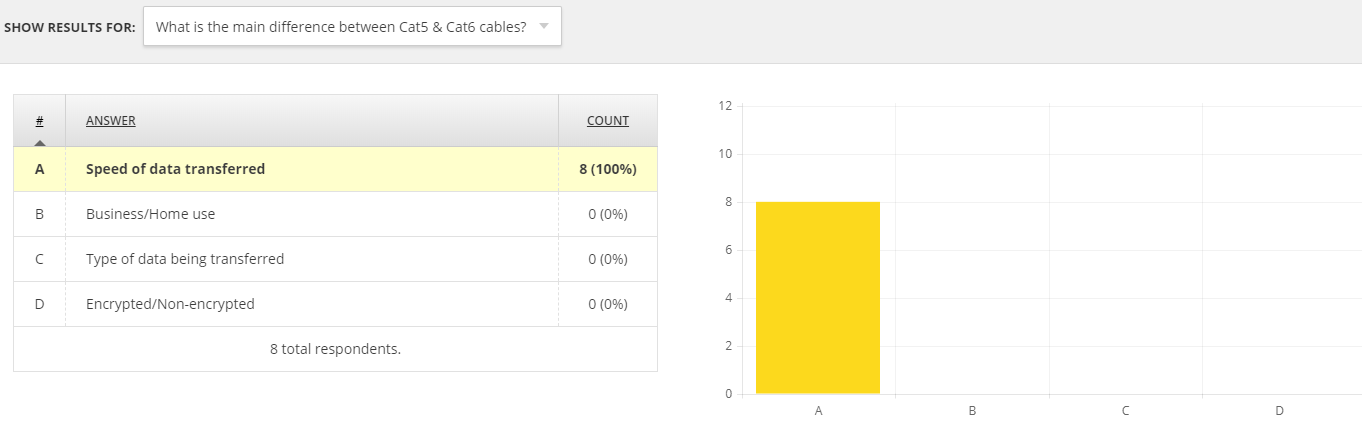Click chart axis label B
Screen dimensions: 1362x423
[x=972, y=410]
